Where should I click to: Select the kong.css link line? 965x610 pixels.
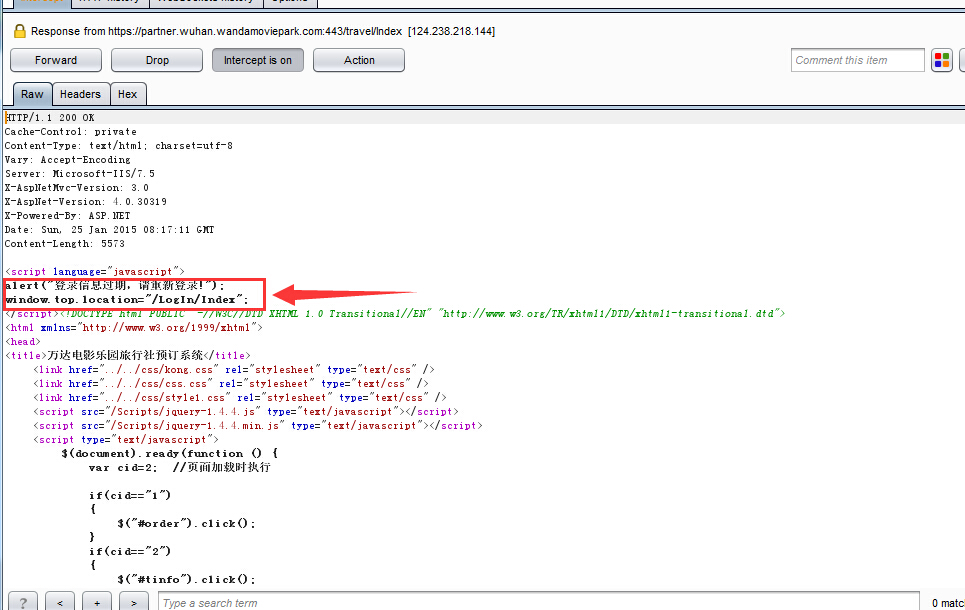pyautogui.click(x=234, y=370)
